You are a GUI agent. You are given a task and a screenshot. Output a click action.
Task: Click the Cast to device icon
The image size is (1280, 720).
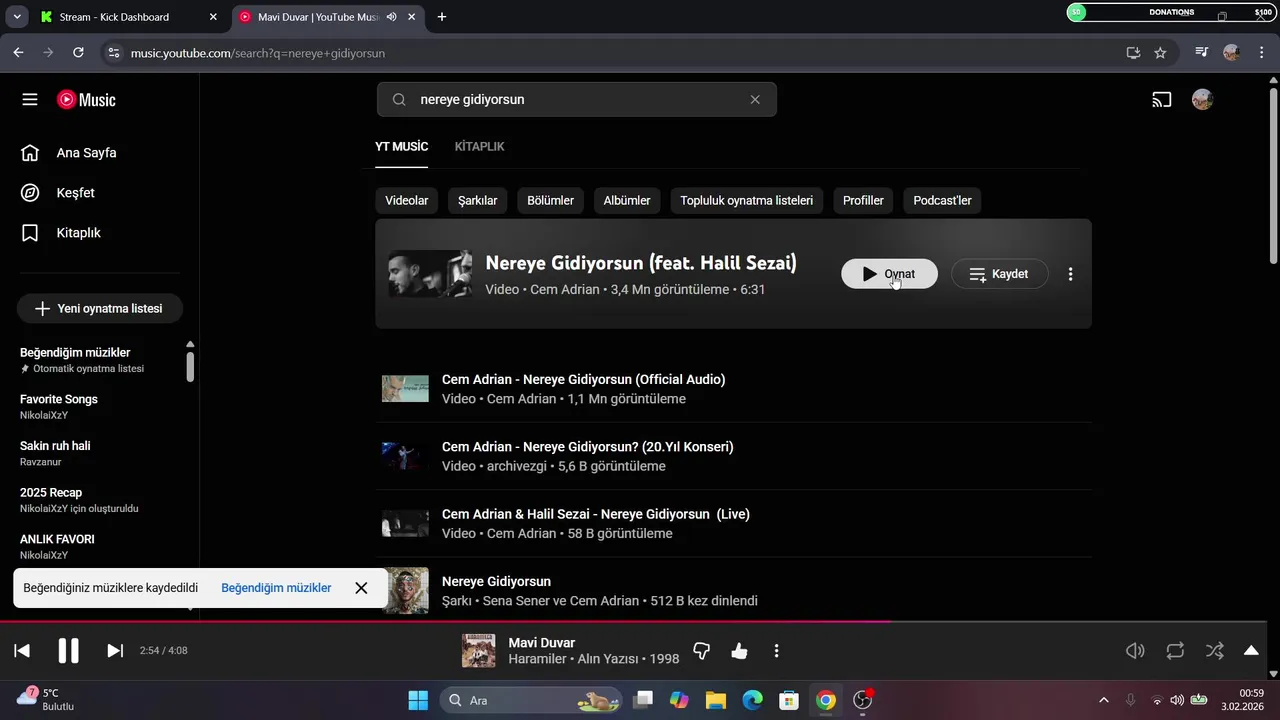coord(1161,100)
